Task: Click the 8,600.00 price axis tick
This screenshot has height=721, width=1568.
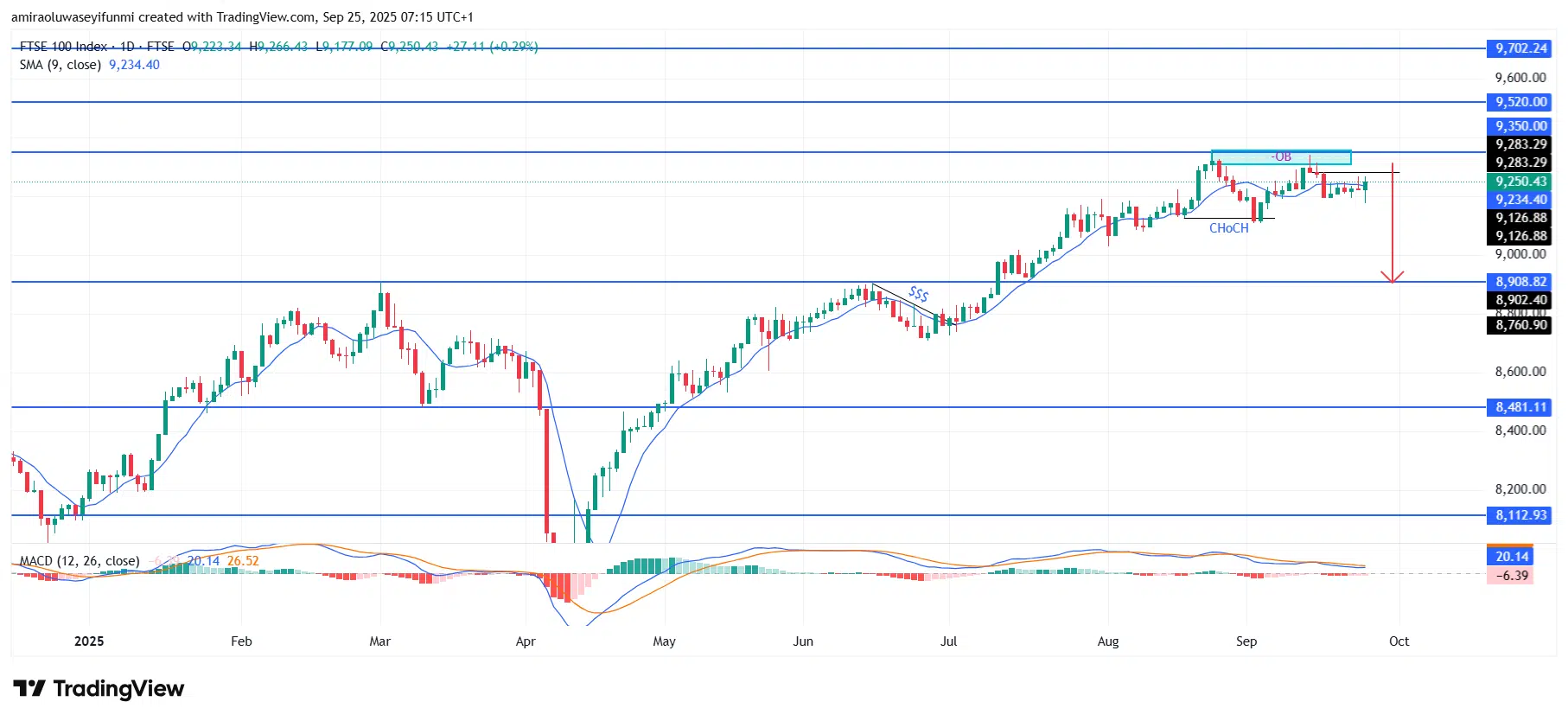Action: [1520, 372]
